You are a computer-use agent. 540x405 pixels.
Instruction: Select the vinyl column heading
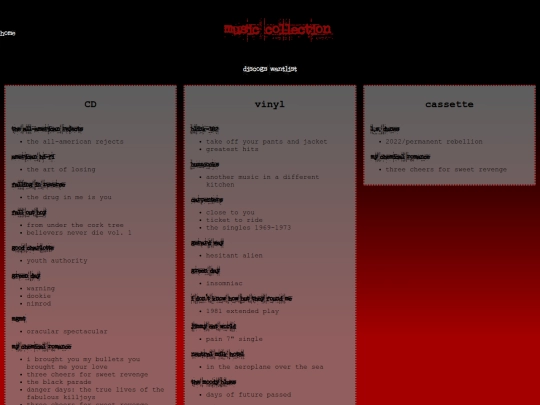pyautogui.click(x=270, y=104)
